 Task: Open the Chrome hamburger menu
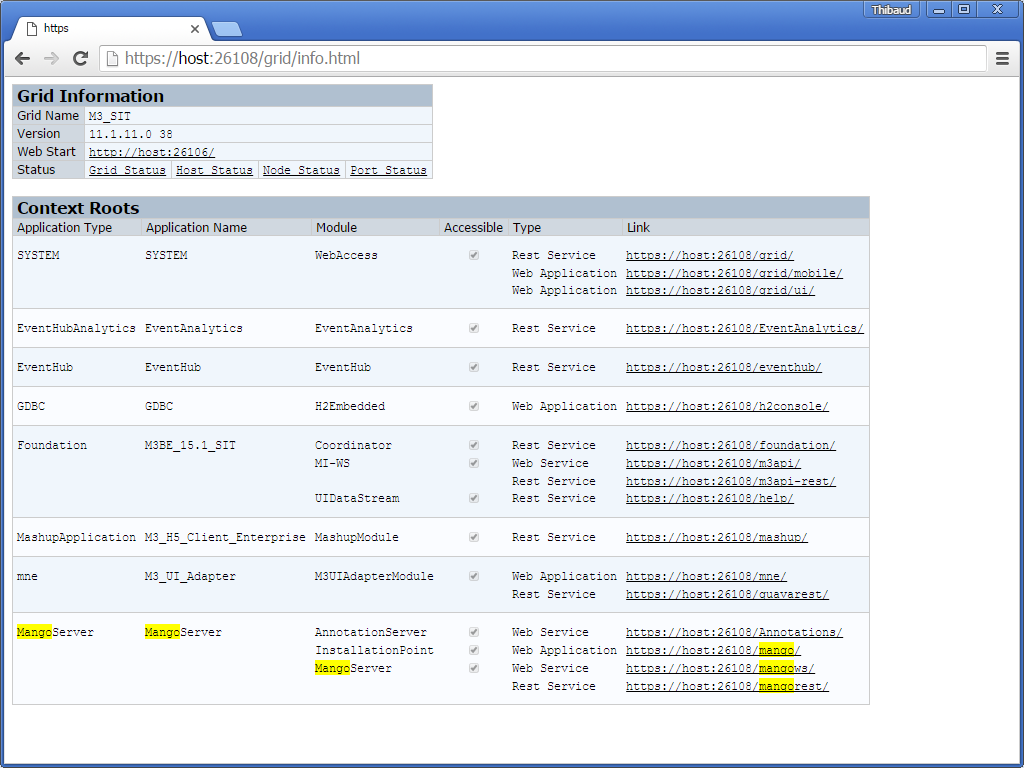[1002, 59]
